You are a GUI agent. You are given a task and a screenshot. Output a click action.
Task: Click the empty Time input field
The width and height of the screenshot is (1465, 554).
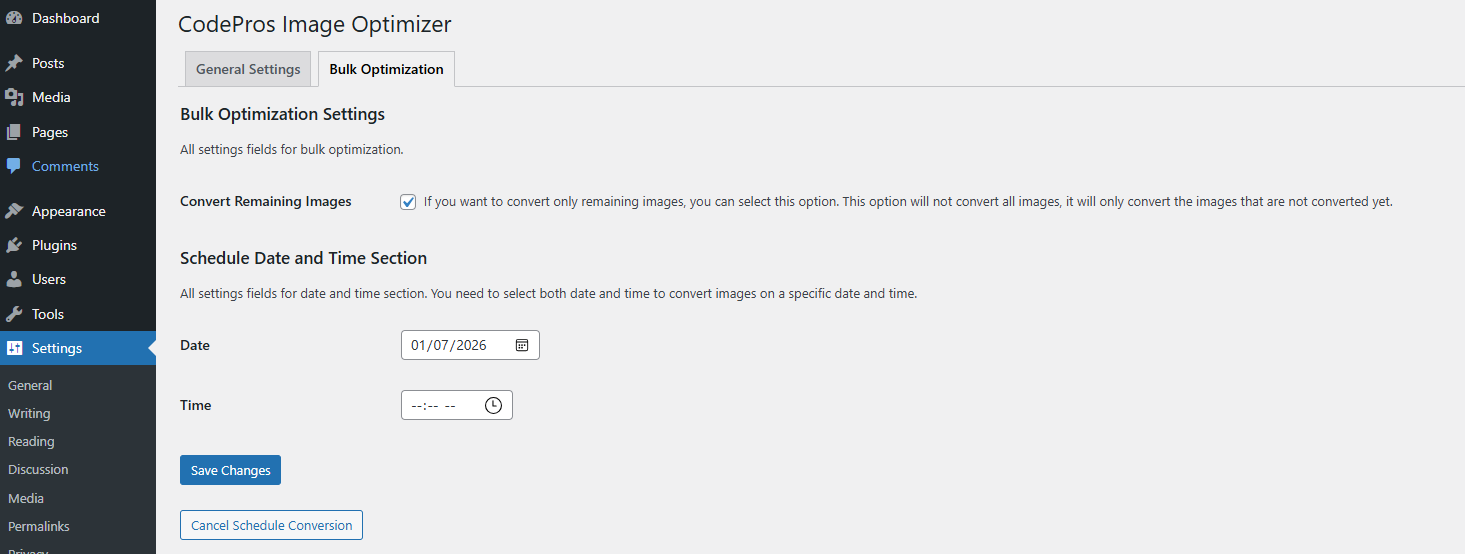457,405
